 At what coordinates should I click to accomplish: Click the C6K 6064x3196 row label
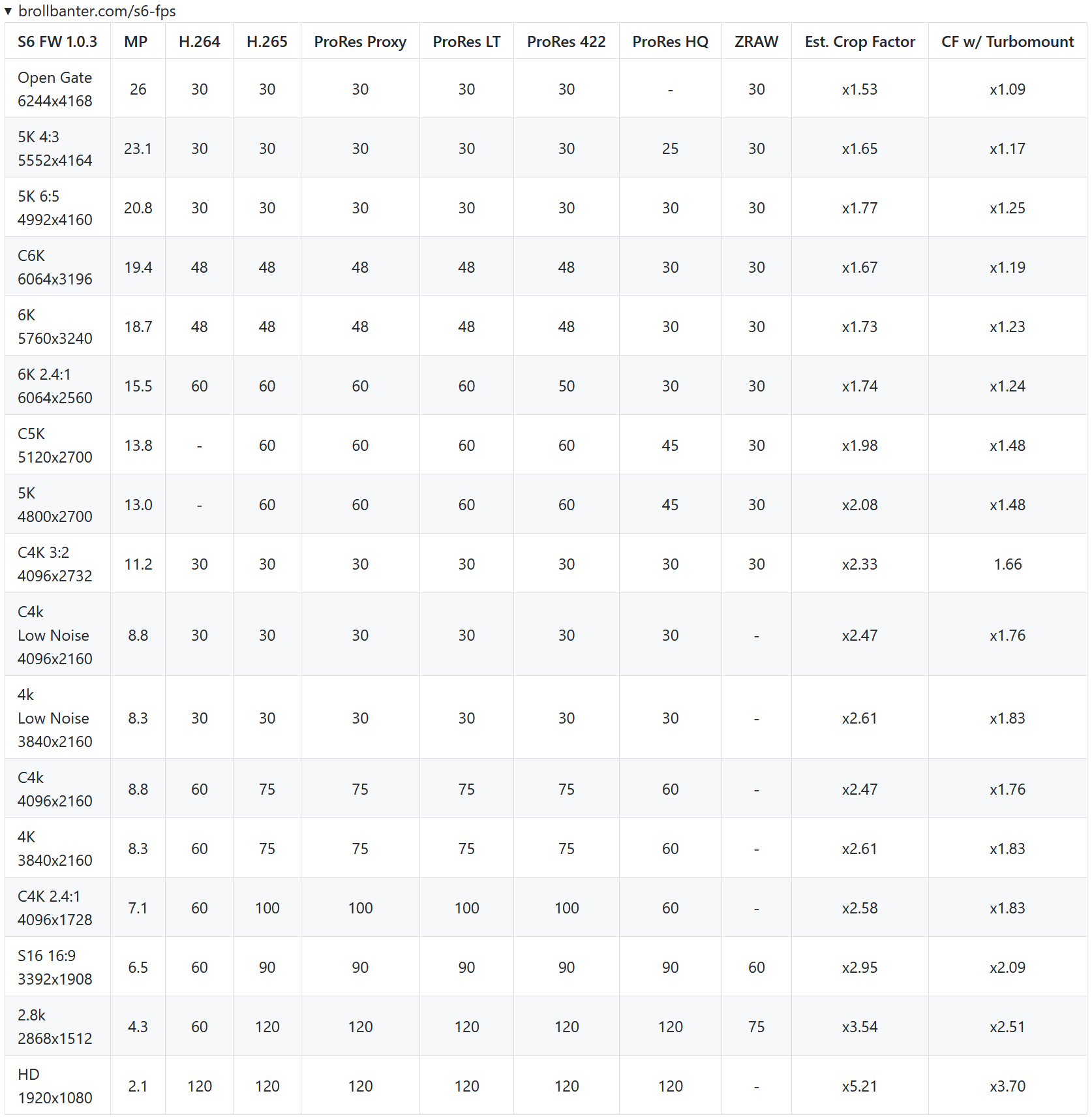pyautogui.click(x=55, y=268)
